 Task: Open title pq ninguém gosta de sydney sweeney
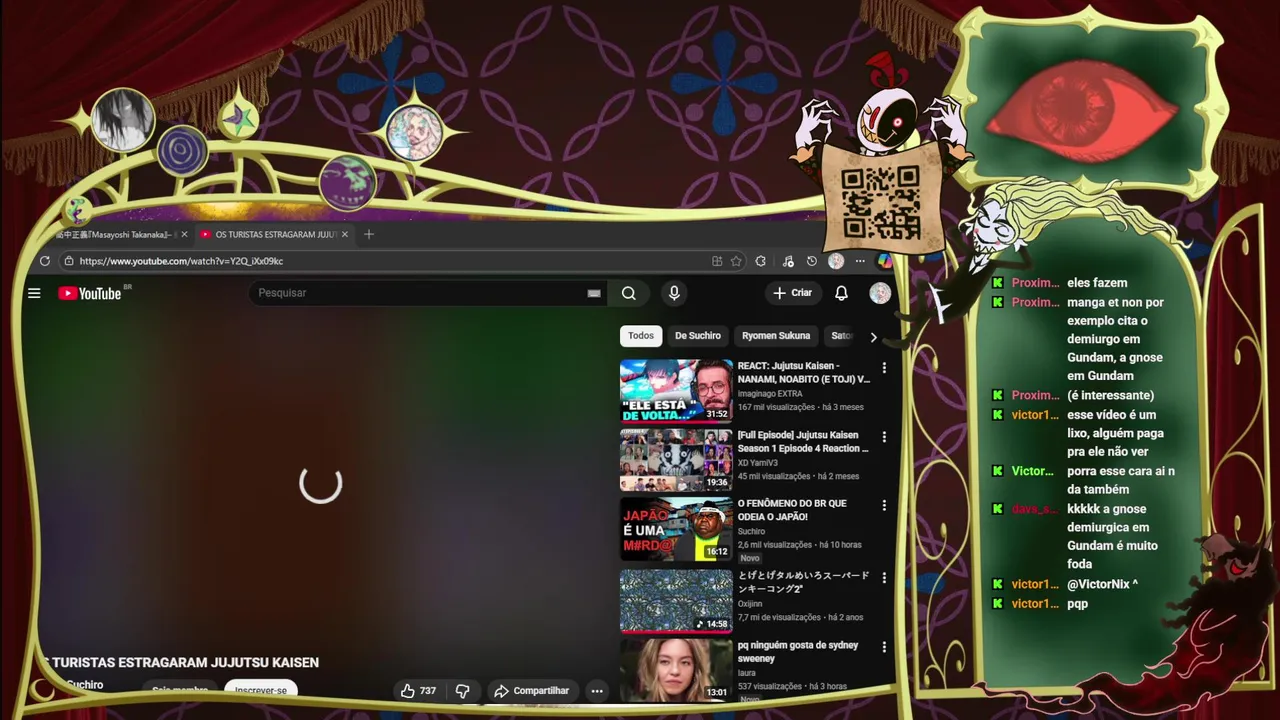(798, 652)
